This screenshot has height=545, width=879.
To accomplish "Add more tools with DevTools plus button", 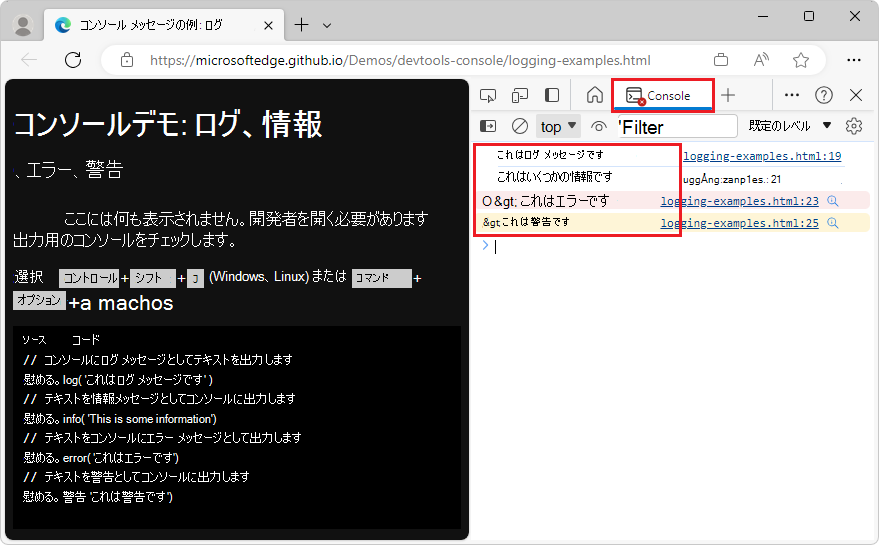I will click(x=728, y=95).
